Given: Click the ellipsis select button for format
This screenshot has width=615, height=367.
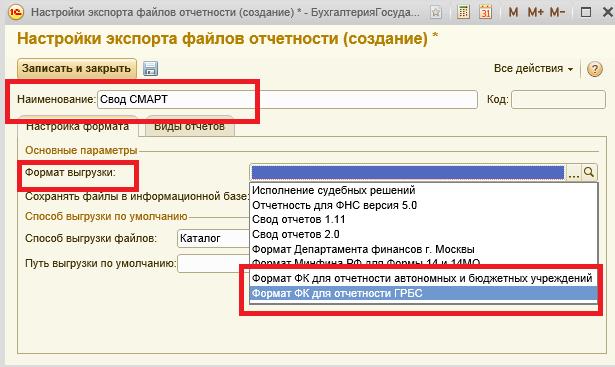Looking at the screenshot, I should coord(573,173).
